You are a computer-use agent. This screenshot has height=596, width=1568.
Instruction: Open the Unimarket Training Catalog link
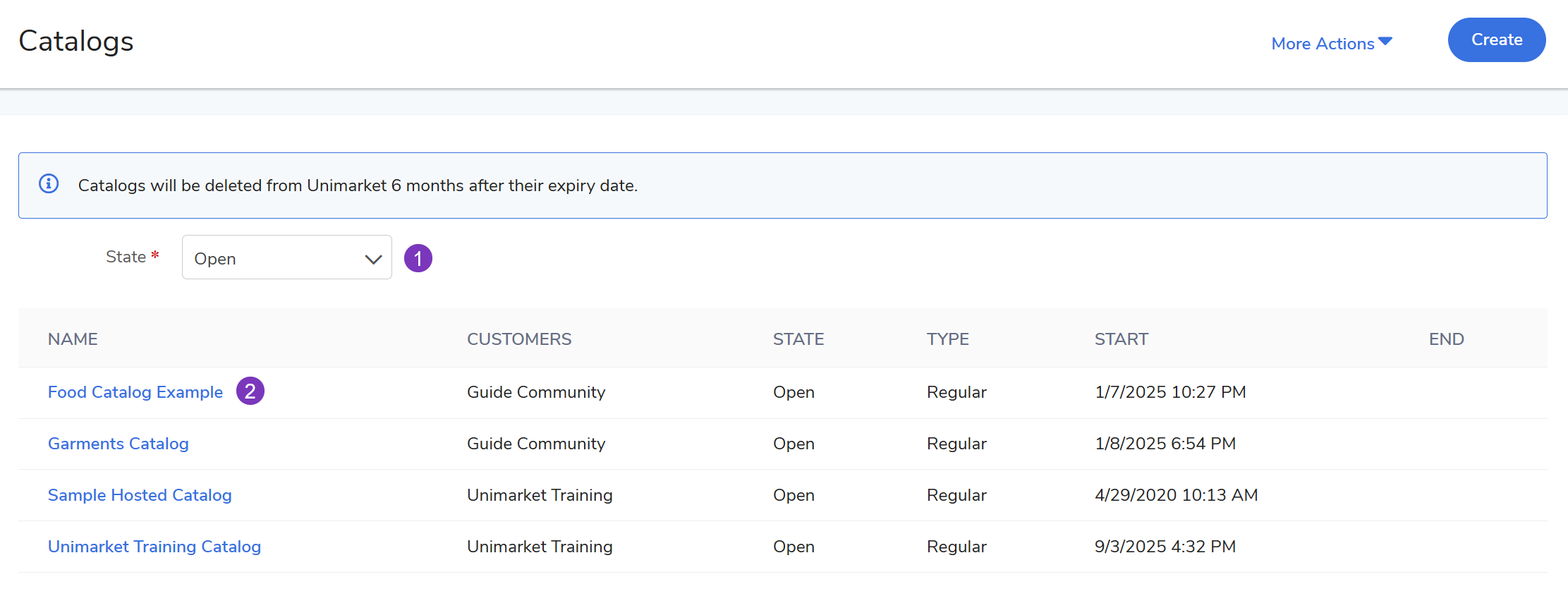(154, 547)
